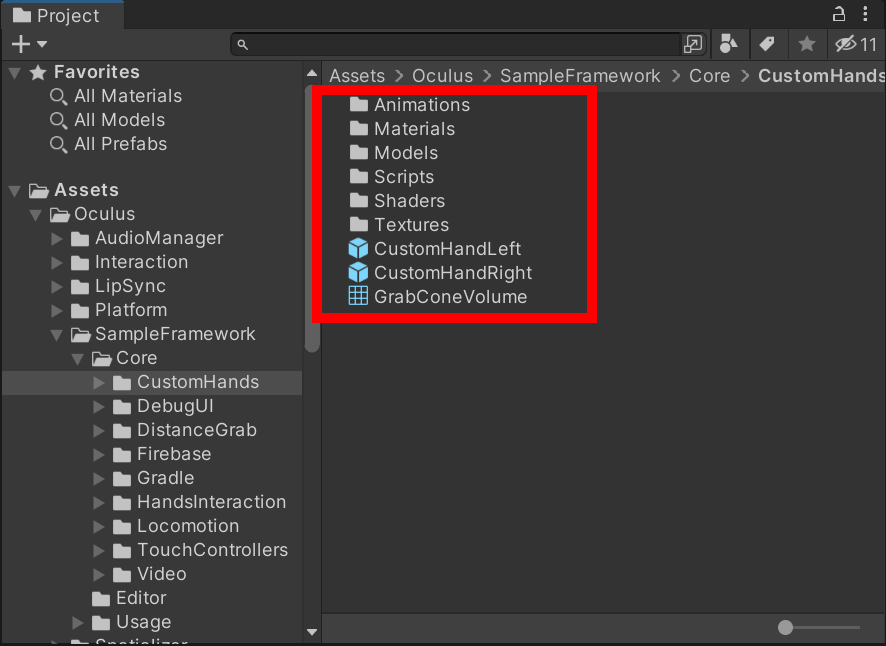Open search in new window icon
886x646 pixels.
pyautogui.click(x=693, y=44)
